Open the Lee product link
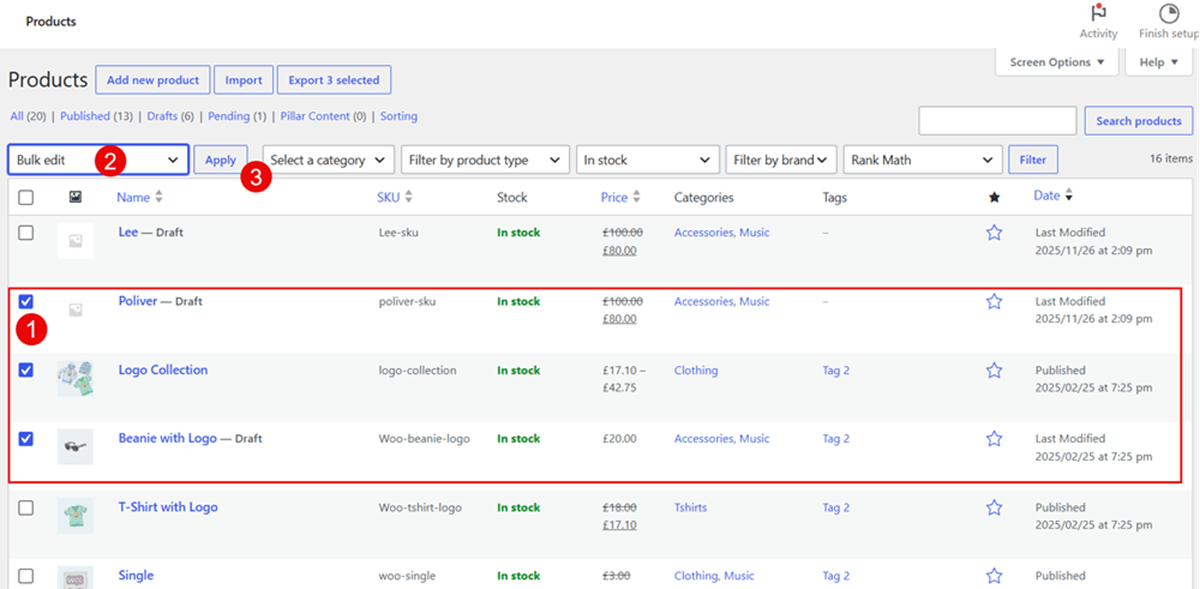Screen dimensions: 1200x589 click(128, 232)
